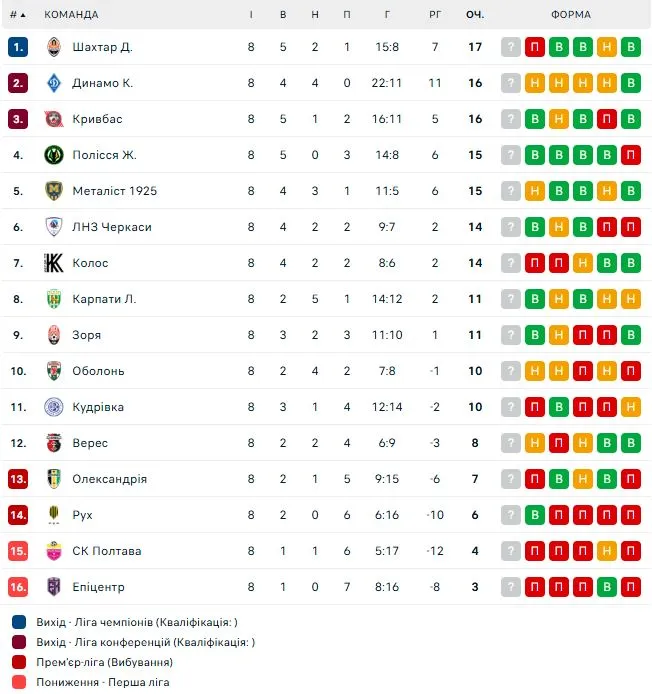Click the Karpaty L. club crest

point(54,299)
